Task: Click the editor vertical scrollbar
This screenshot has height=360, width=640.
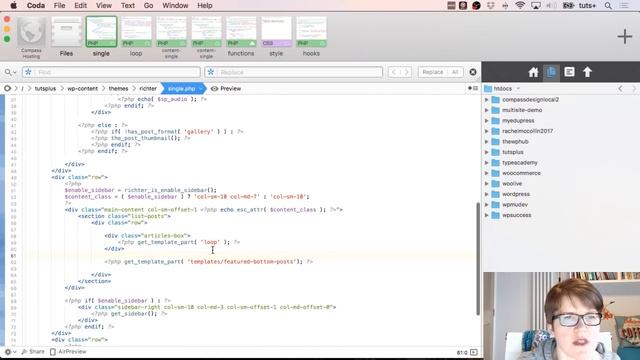Action: click(478, 259)
